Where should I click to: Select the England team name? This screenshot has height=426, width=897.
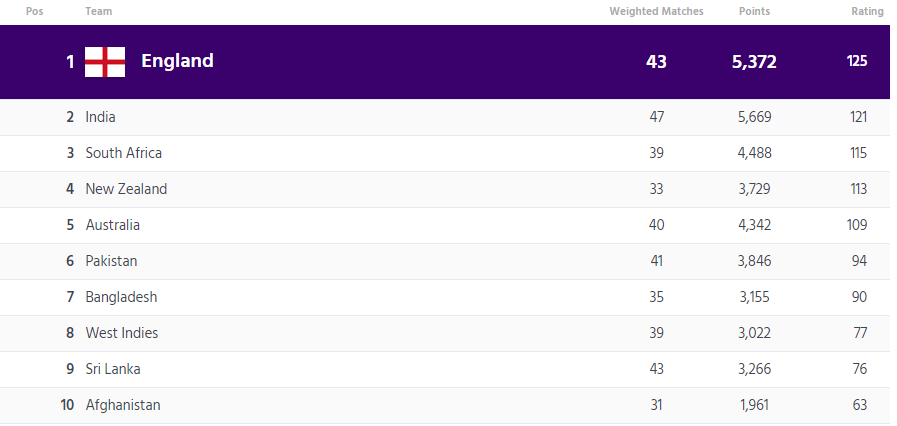pyautogui.click(x=177, y=61)
